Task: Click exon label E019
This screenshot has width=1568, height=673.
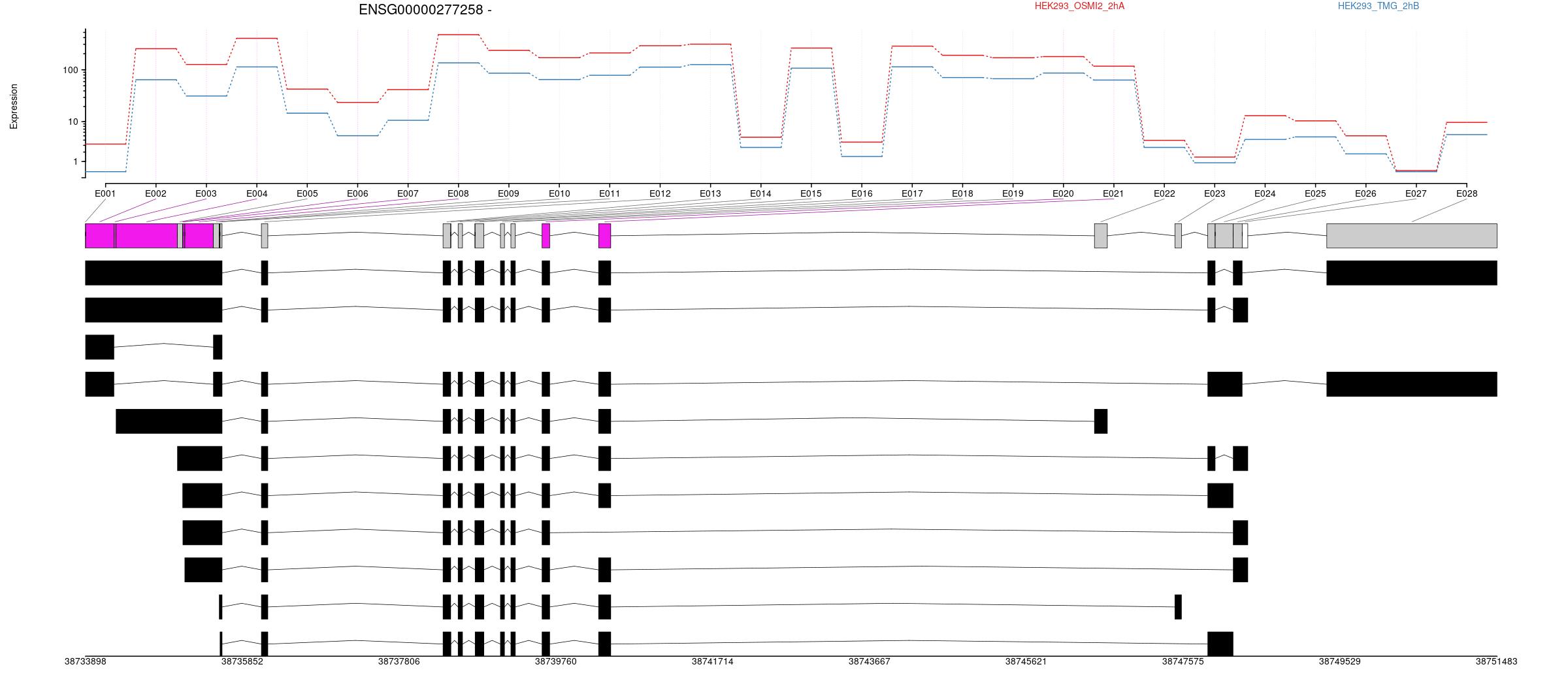Action: 1013,193
